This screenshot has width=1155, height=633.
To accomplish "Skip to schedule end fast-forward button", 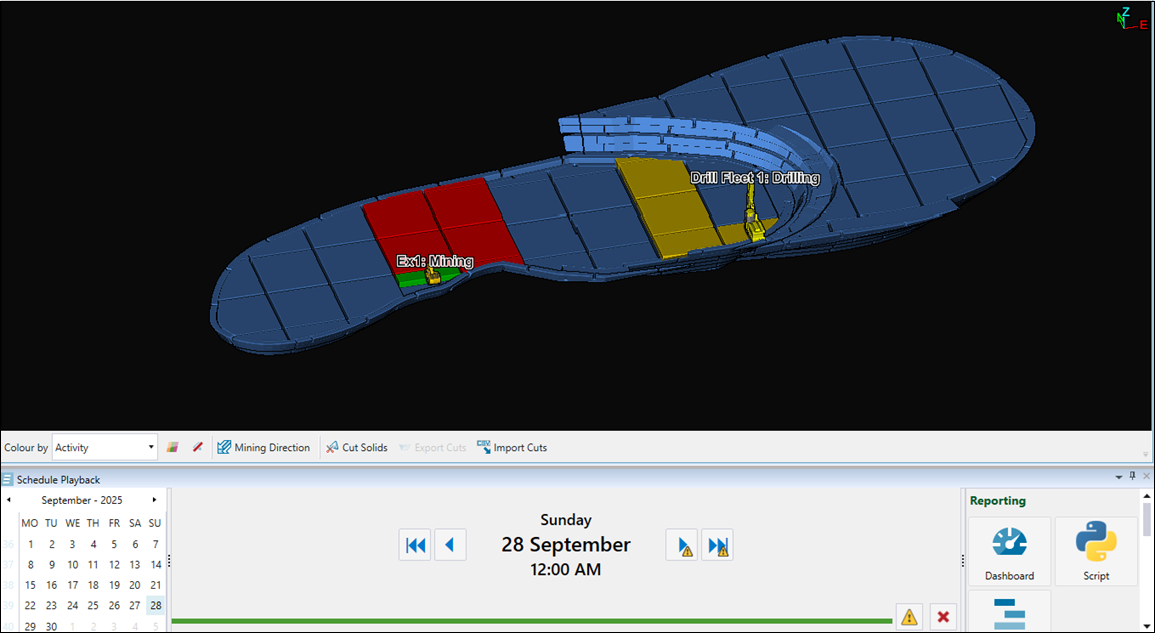I will [x=717, y=545].
